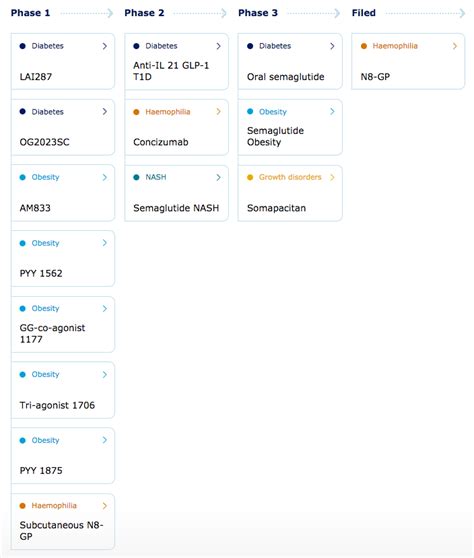Click orange chevron on N8-GP card
The width and height of the screenshot is (474, 558).
tap(455, 46)
